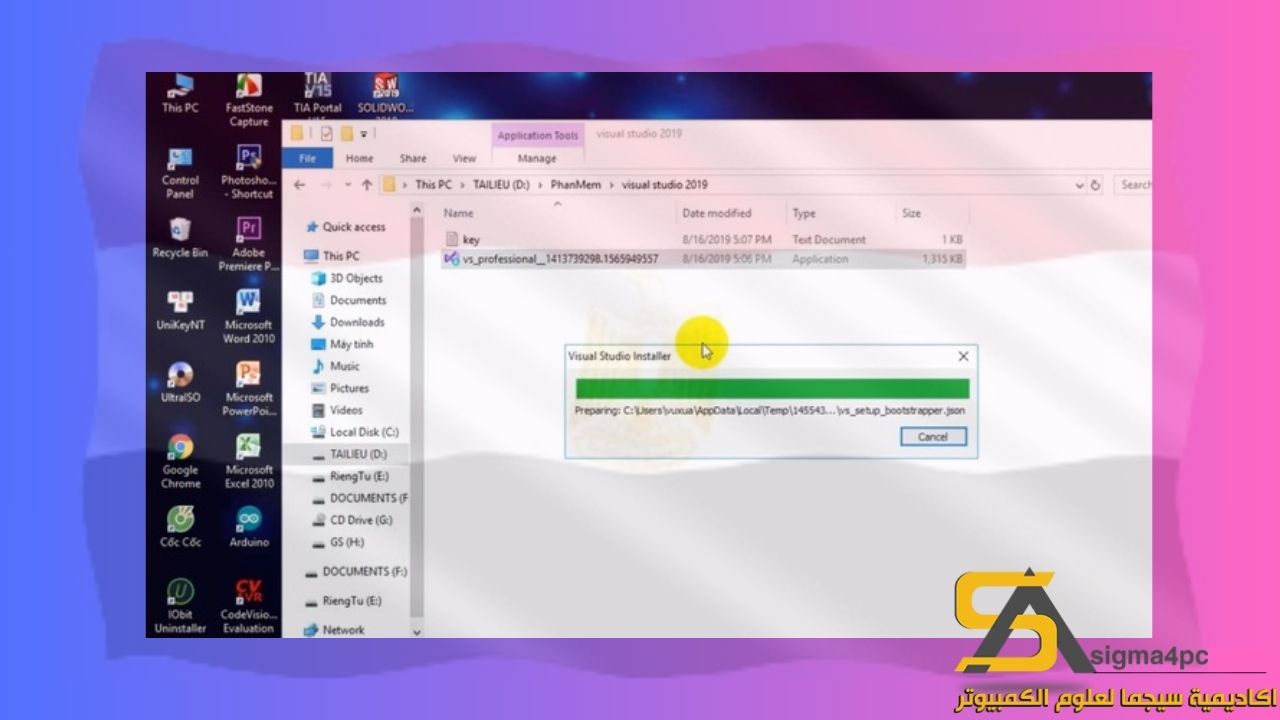Viewport: 1280px width, 720px height.
Task: Click the Up one level arrow
Action: [367, 185]
